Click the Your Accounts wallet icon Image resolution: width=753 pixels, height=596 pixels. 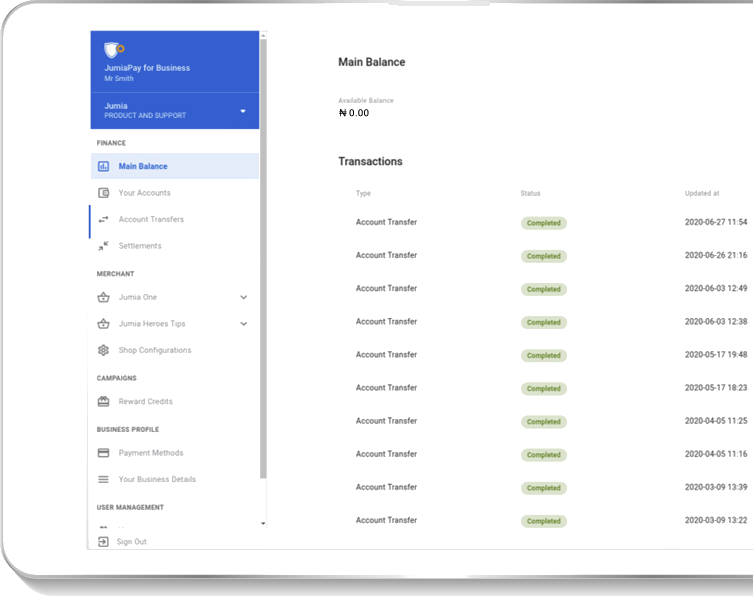point(103,193)
